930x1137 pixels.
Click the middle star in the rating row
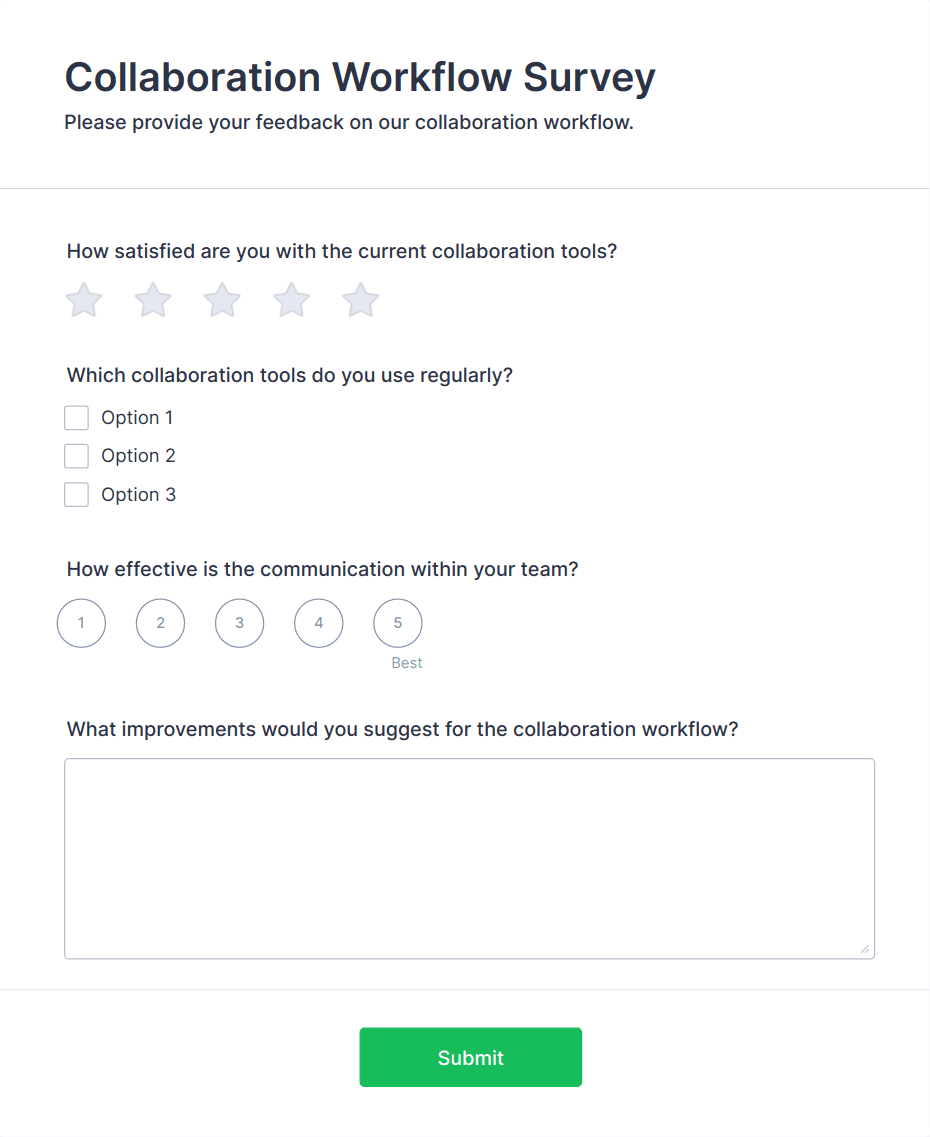pyautogui.click(x=221, y=300)
